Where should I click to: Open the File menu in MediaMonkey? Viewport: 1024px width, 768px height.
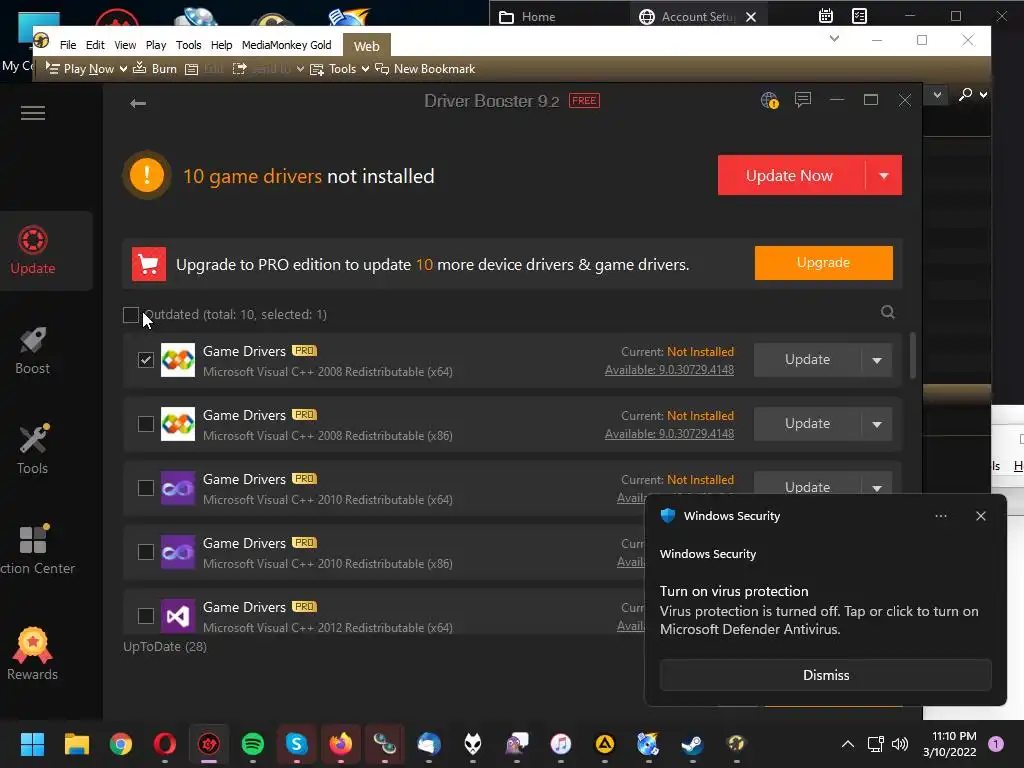click(x=68, y=45)
